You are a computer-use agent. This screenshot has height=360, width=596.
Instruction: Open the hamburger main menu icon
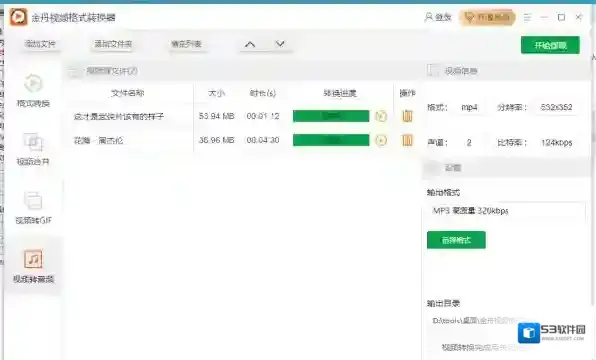527,17
